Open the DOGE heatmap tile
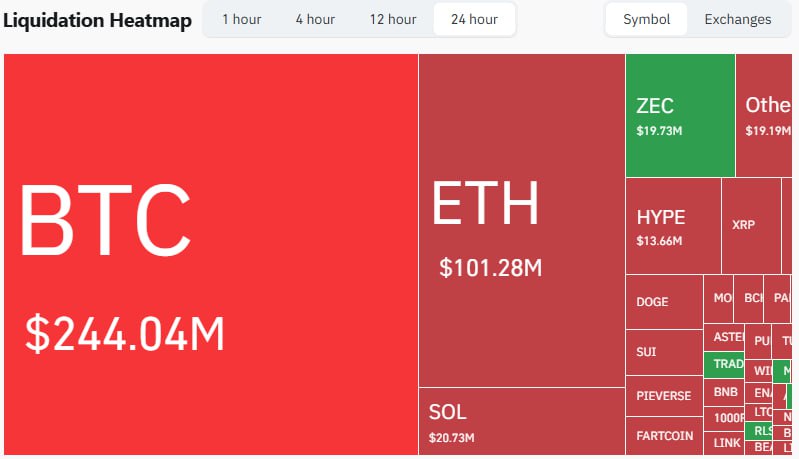This screenshot has width=799, height=459. coord(664,301)
